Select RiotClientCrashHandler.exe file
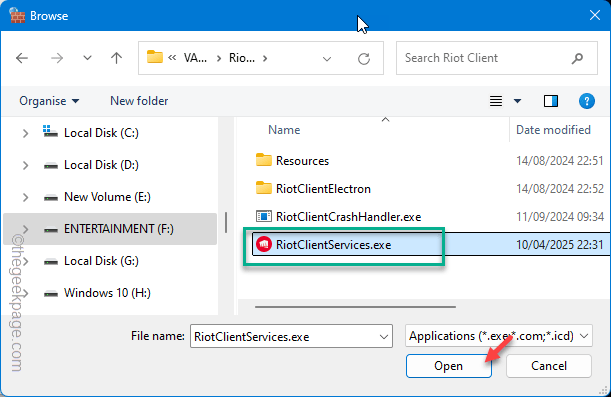This screenshot has width=611, height=397. pyautogui.click(x=348, y=217)
